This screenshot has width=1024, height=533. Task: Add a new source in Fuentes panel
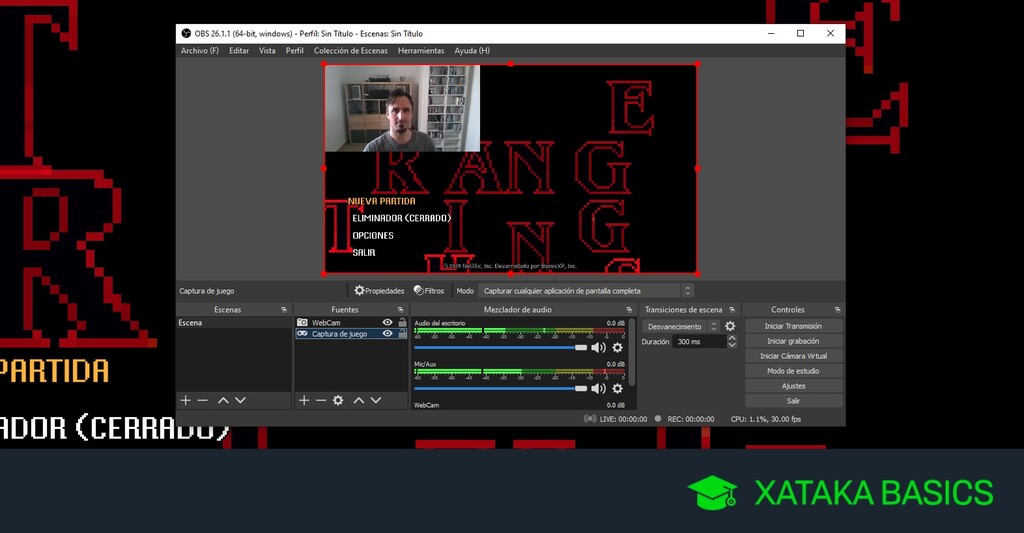point(304,400)
